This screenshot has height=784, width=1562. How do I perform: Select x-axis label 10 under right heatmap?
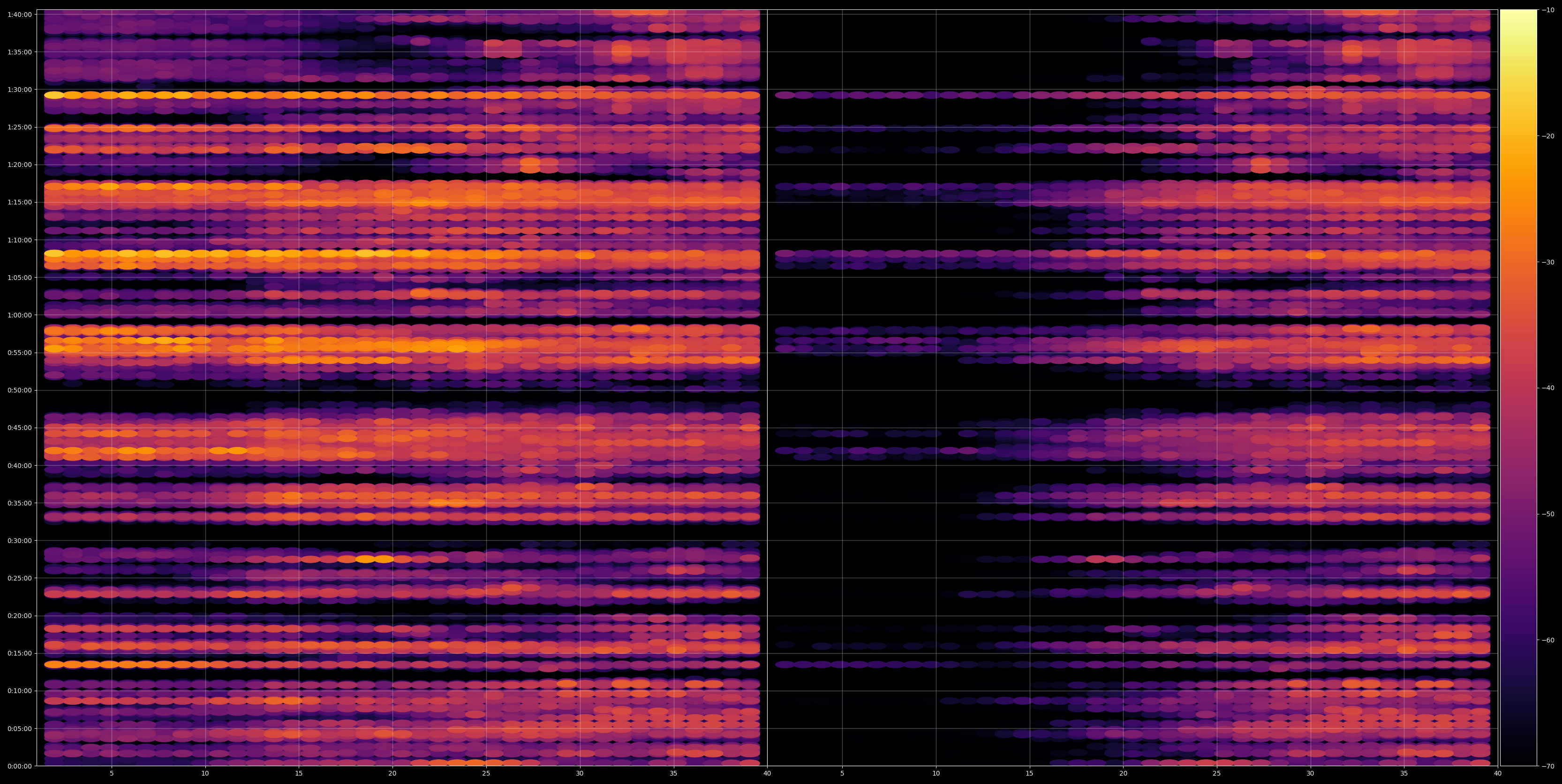[936, 774]
